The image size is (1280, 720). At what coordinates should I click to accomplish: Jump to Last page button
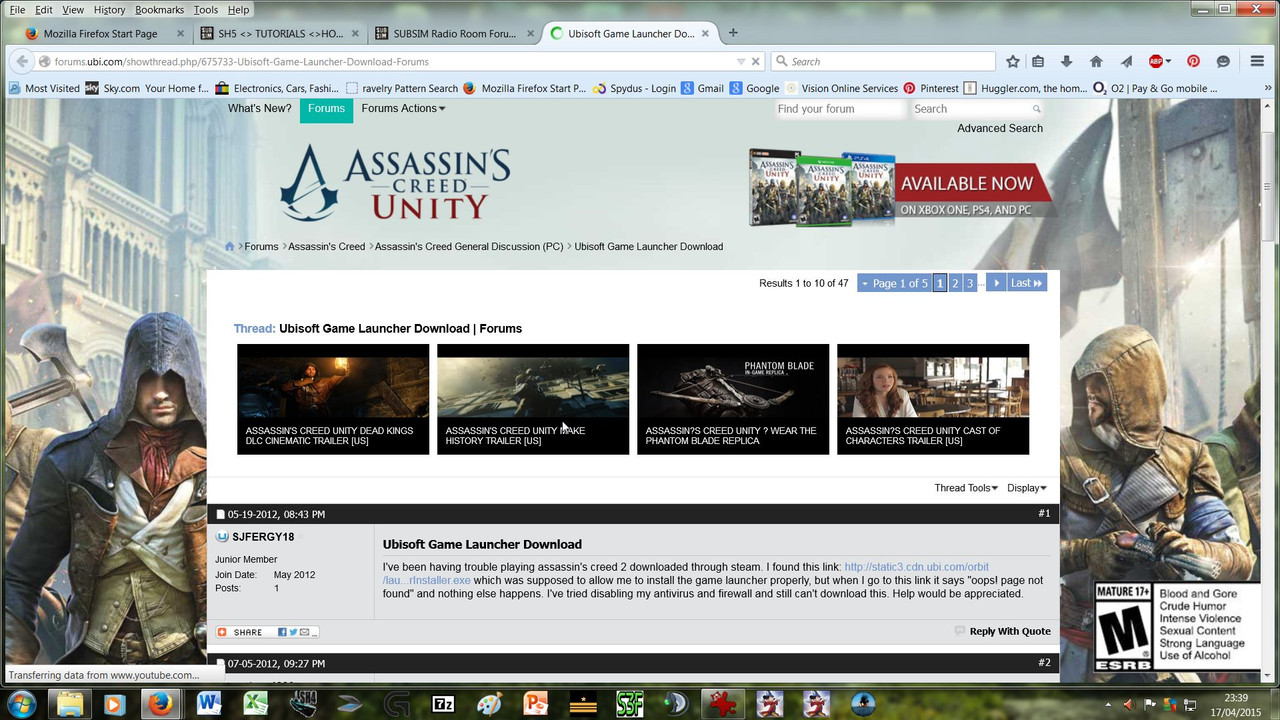coord(1026,283)
